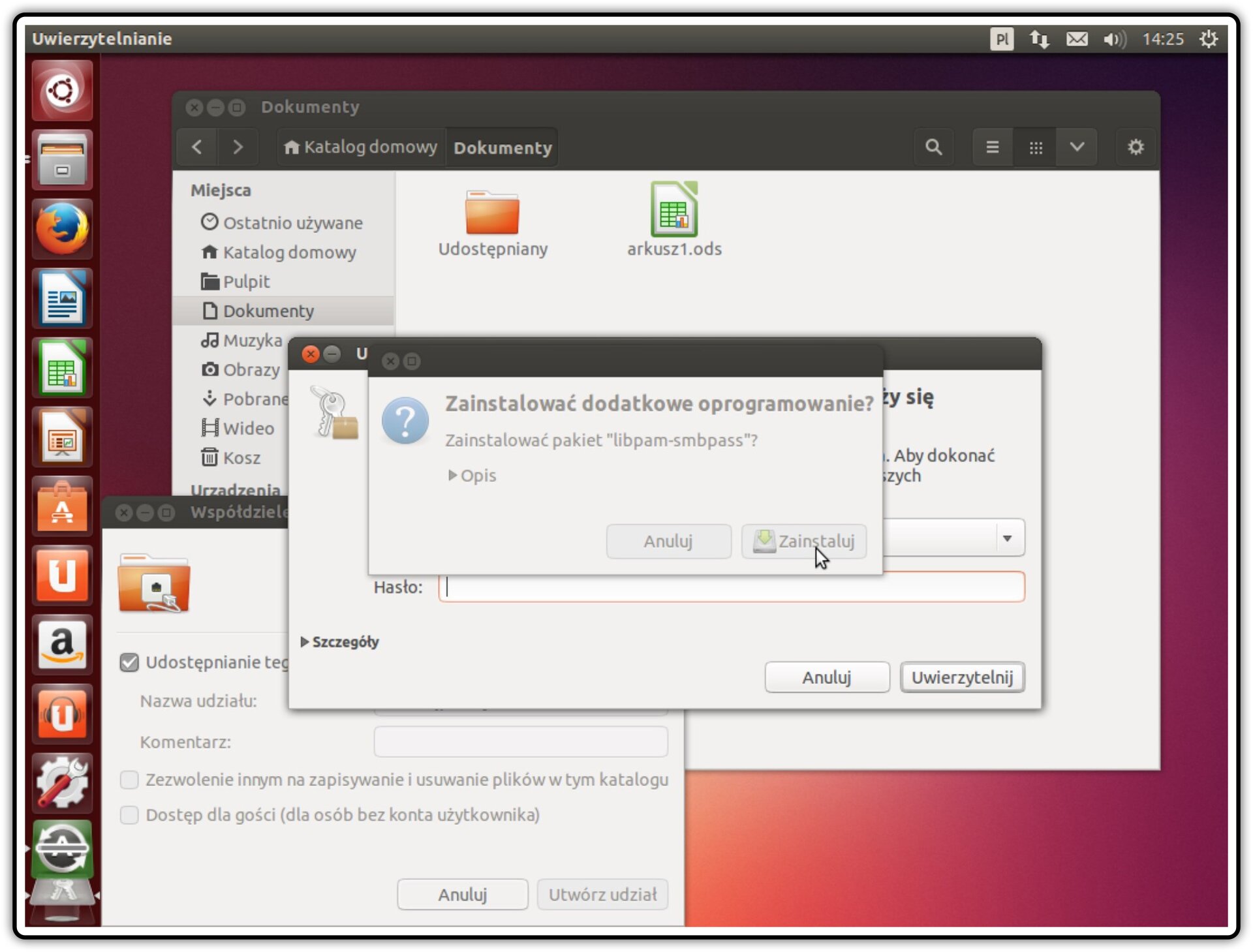Click the Katalog domowy breadcrumb
This screenshot has height=952, width=1253.
tap(361, 147)
